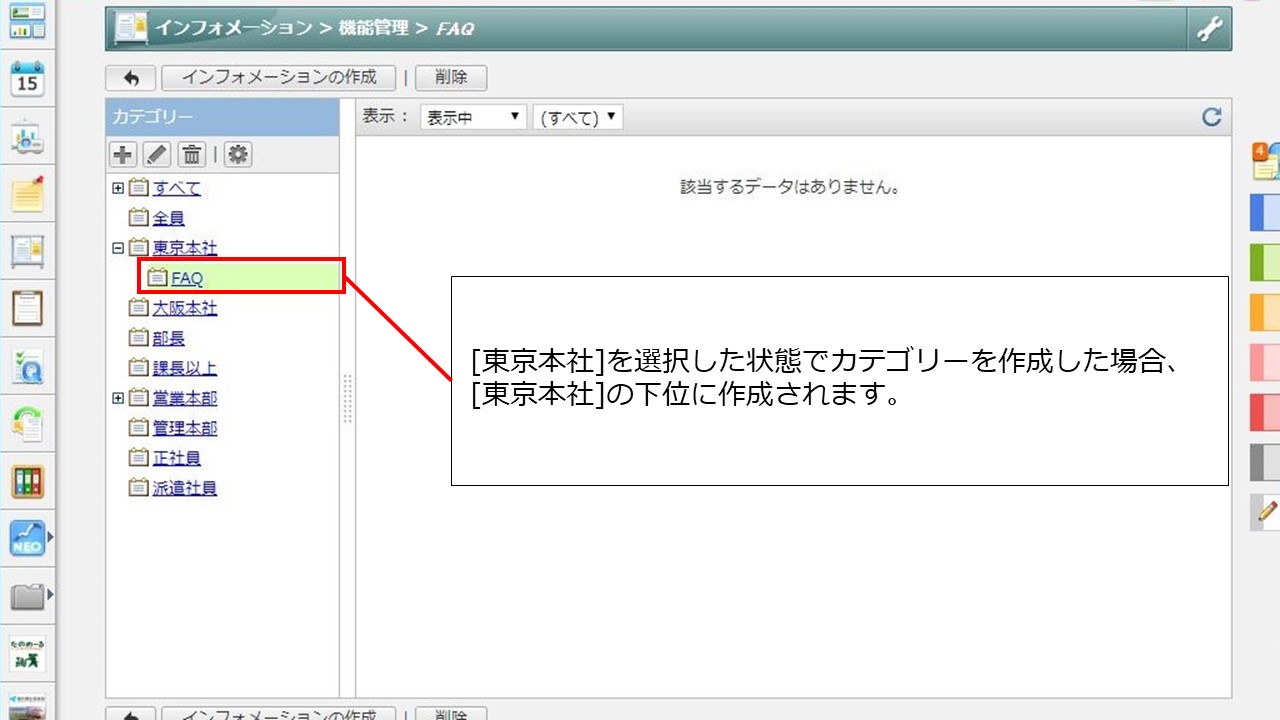Viewport: 1280px width, 720px height.
Task: Open the NEO app icon in sidebar
Action: [x=27, y=539]
